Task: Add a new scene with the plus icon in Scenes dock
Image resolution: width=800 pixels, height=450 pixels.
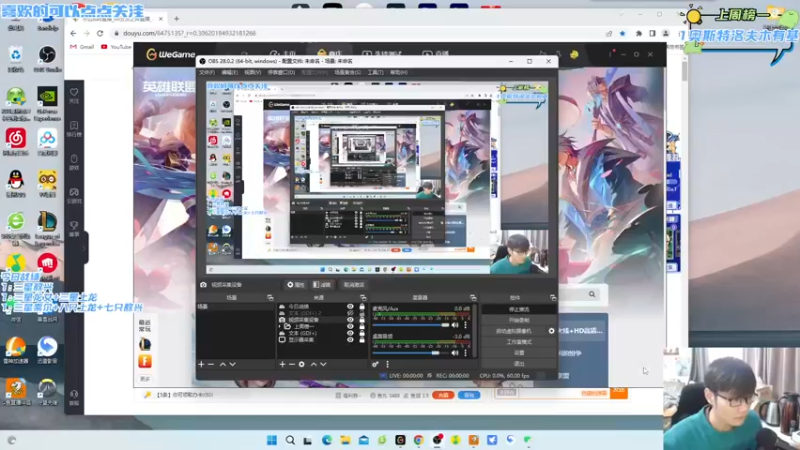Action: 201,364
